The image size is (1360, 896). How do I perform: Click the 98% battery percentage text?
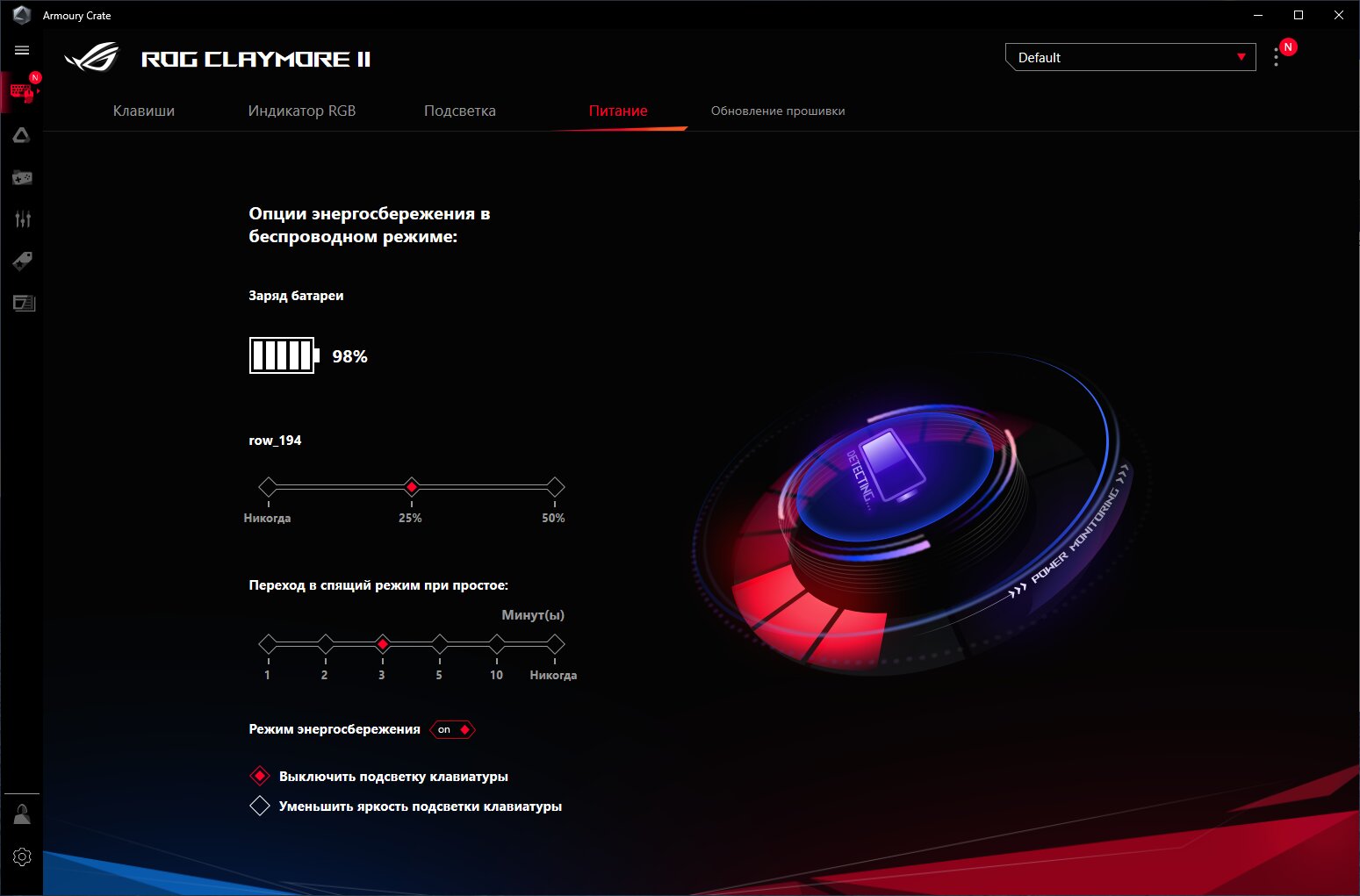(349, 356)
